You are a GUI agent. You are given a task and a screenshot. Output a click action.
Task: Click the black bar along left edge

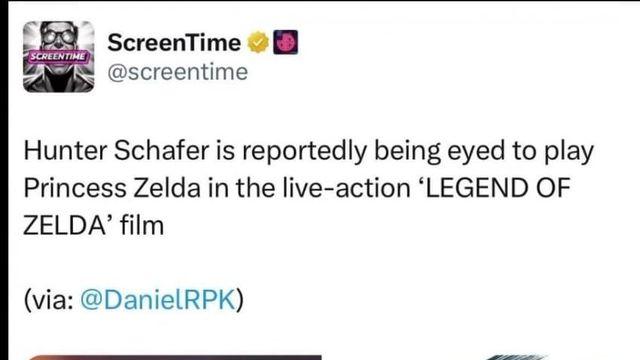pos(4,180)
